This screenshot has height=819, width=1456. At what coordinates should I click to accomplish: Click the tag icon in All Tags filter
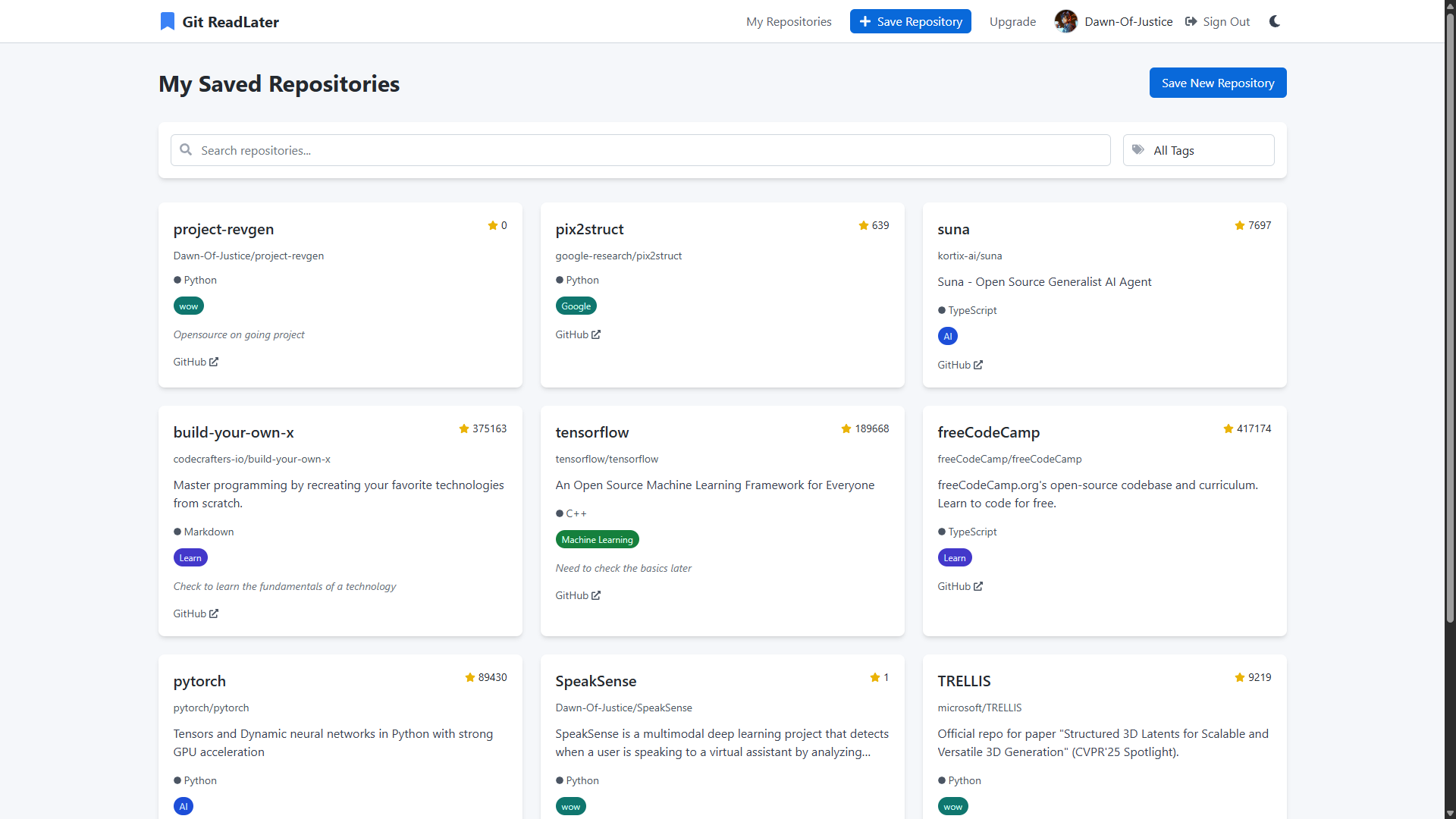1138,149
